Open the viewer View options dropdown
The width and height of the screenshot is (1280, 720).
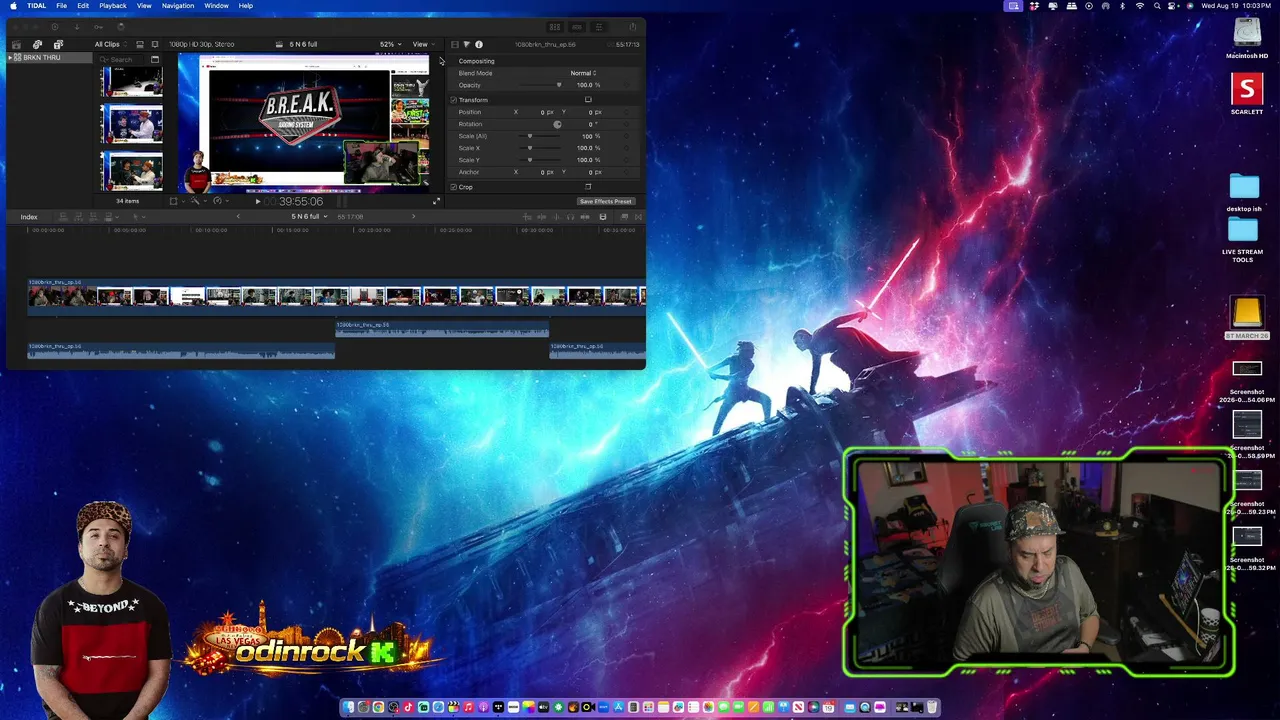(423, 44)
